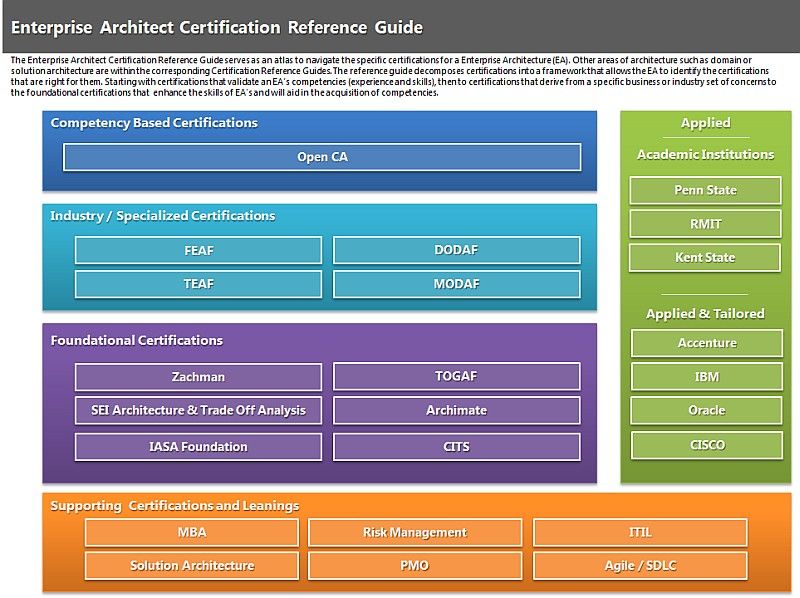Select the "Industry / Specialized Certifications" heading
800x598 pixels.
pyautogui.click(x=163, y=216)
